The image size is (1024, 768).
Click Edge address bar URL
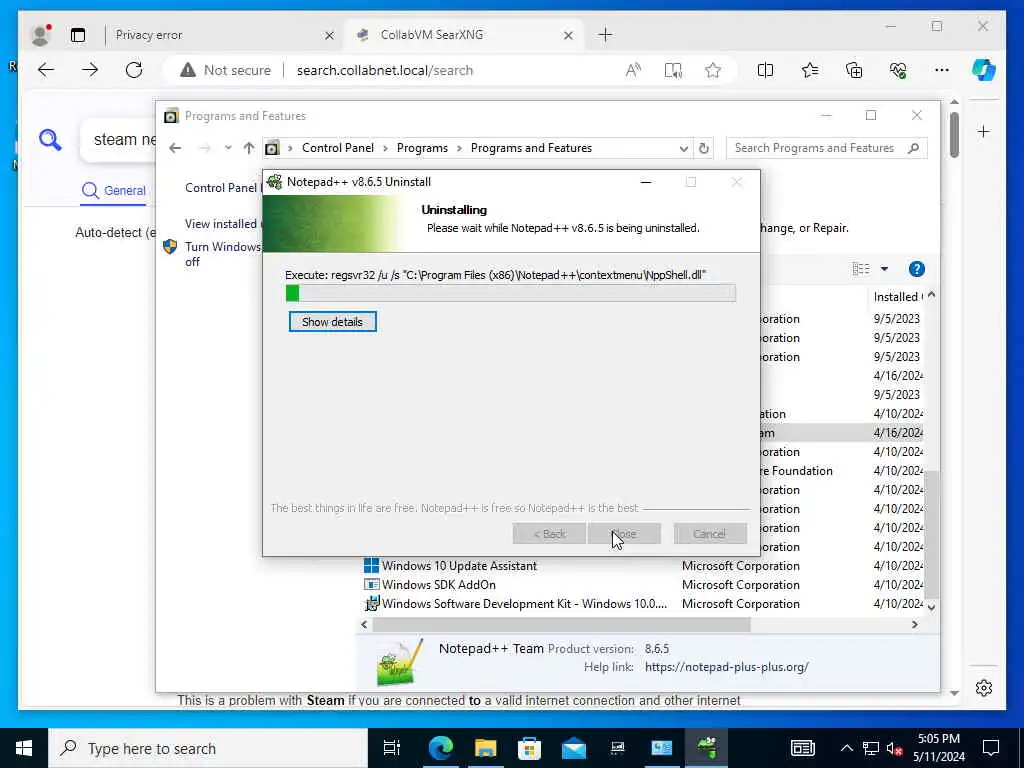(385, 71)
